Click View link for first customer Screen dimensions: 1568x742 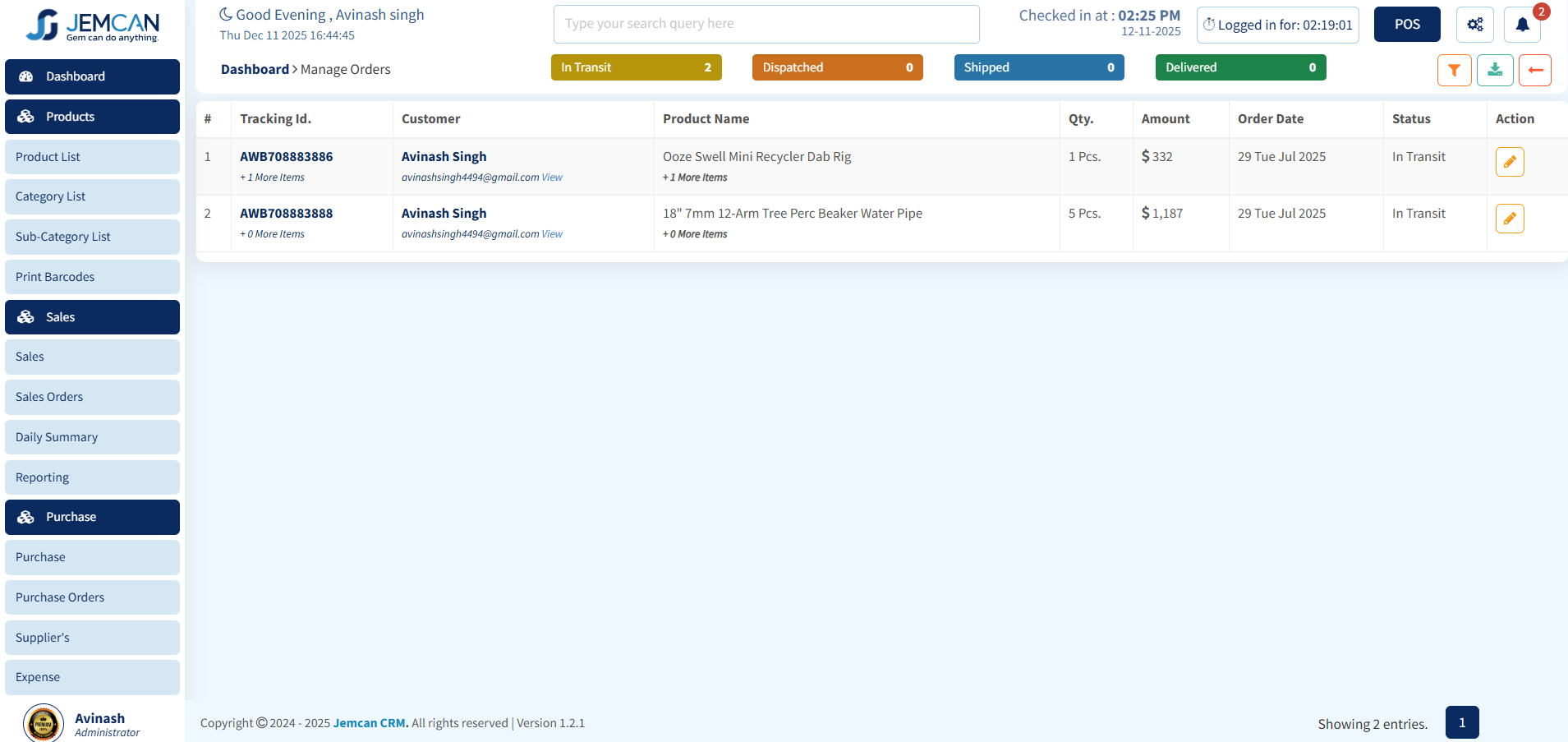(x=552, y=177)
